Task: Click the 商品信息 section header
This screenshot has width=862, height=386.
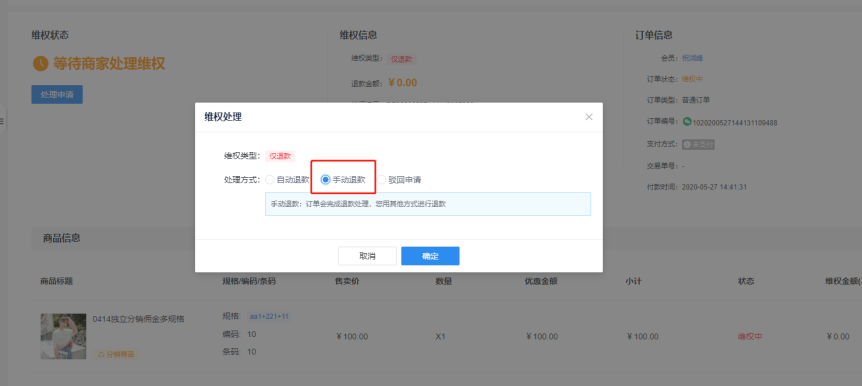Action: click(62, 238)
